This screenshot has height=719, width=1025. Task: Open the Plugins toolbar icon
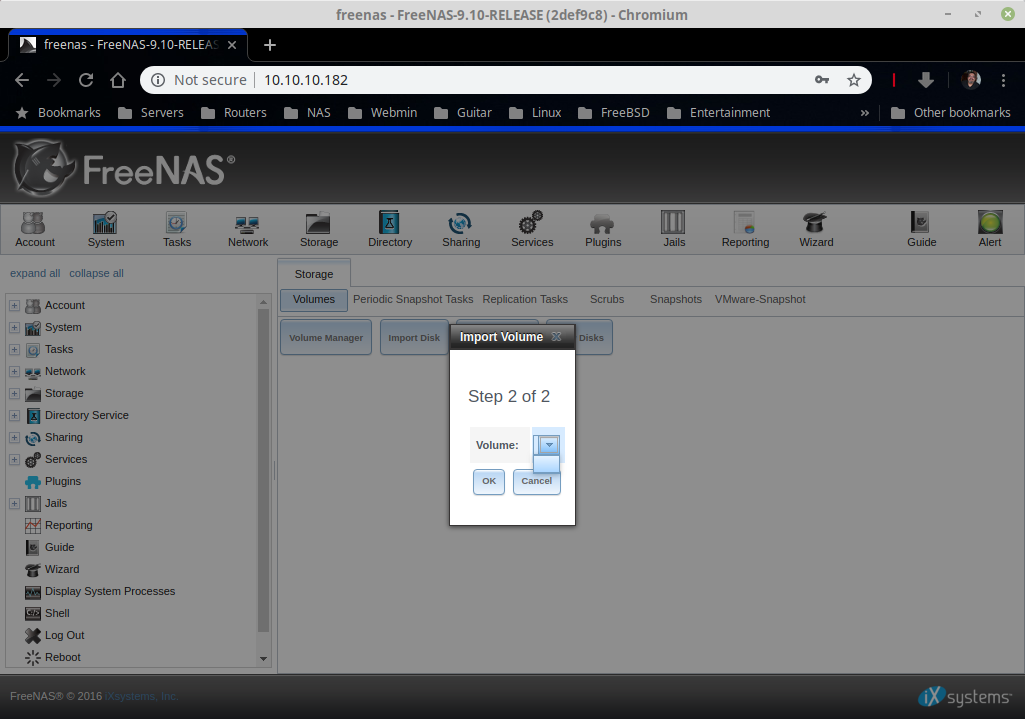[x=603, y=229]
